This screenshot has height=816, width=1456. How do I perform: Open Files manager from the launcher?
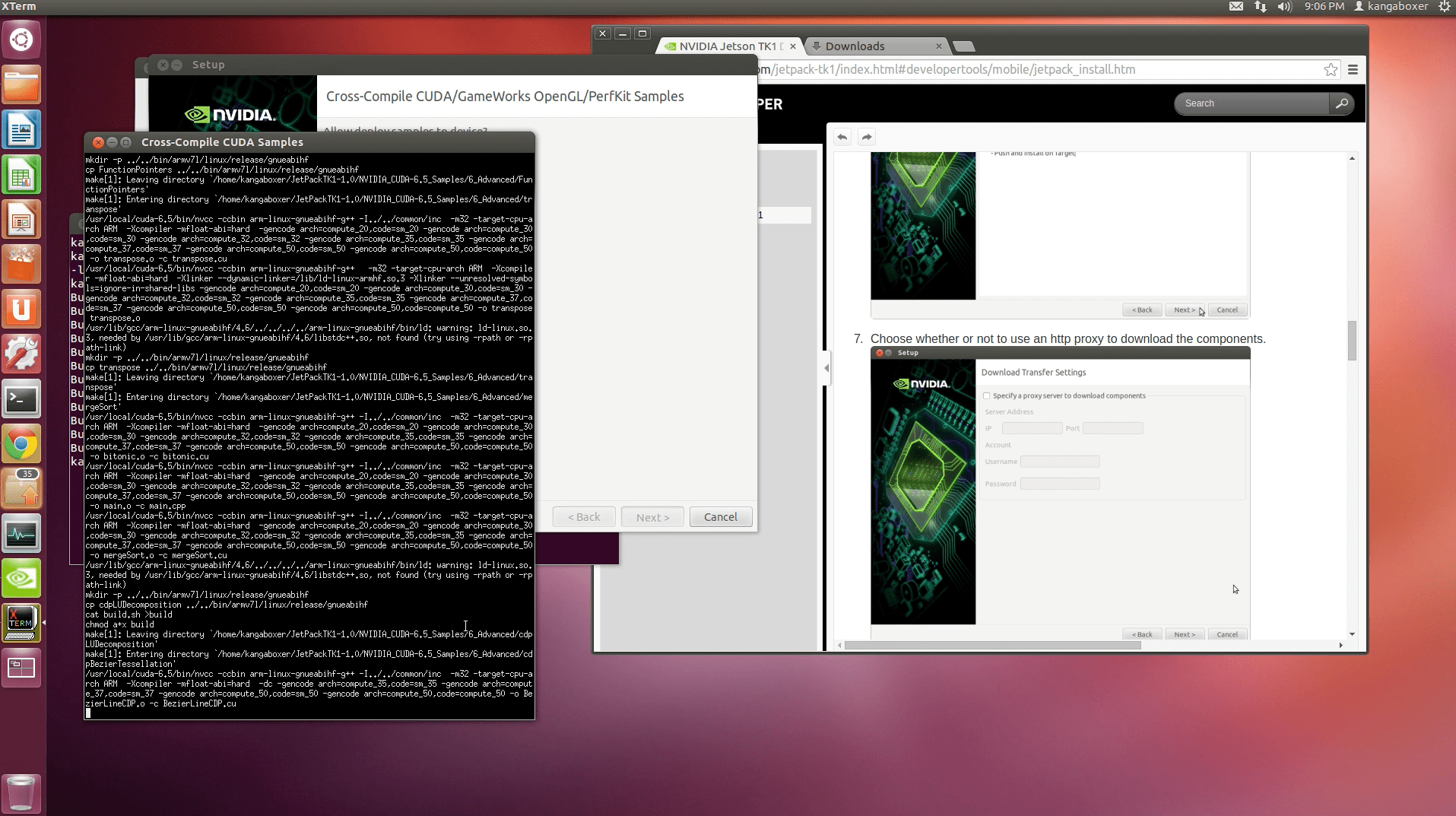[21, 84]
